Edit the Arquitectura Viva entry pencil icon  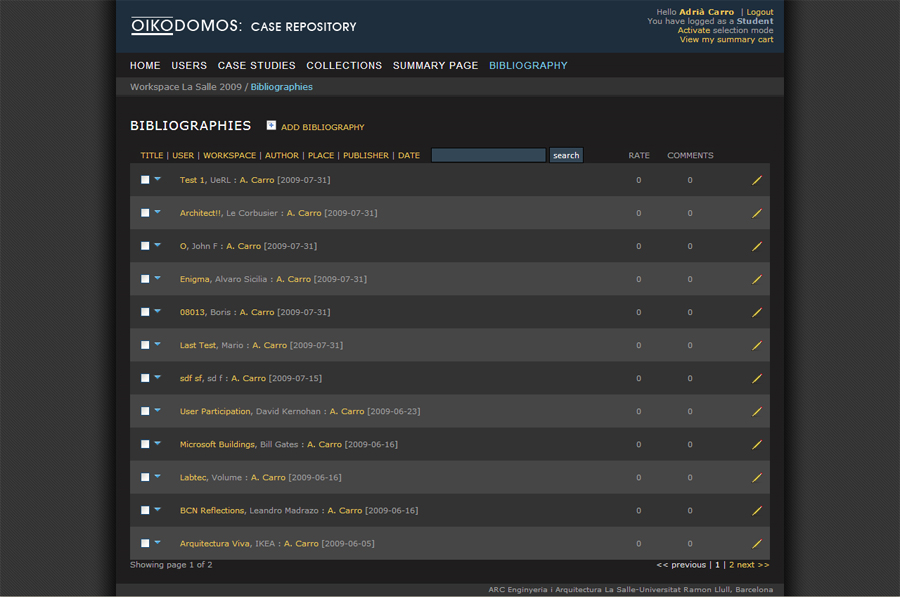pos(756,543)
